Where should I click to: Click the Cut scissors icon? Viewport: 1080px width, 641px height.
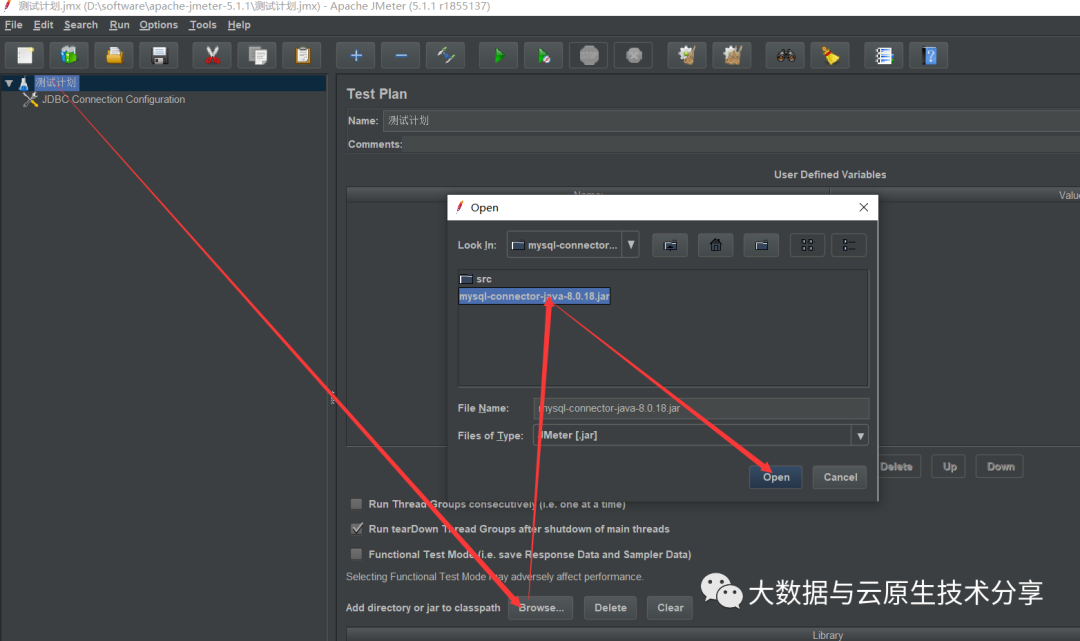point(212,56)
